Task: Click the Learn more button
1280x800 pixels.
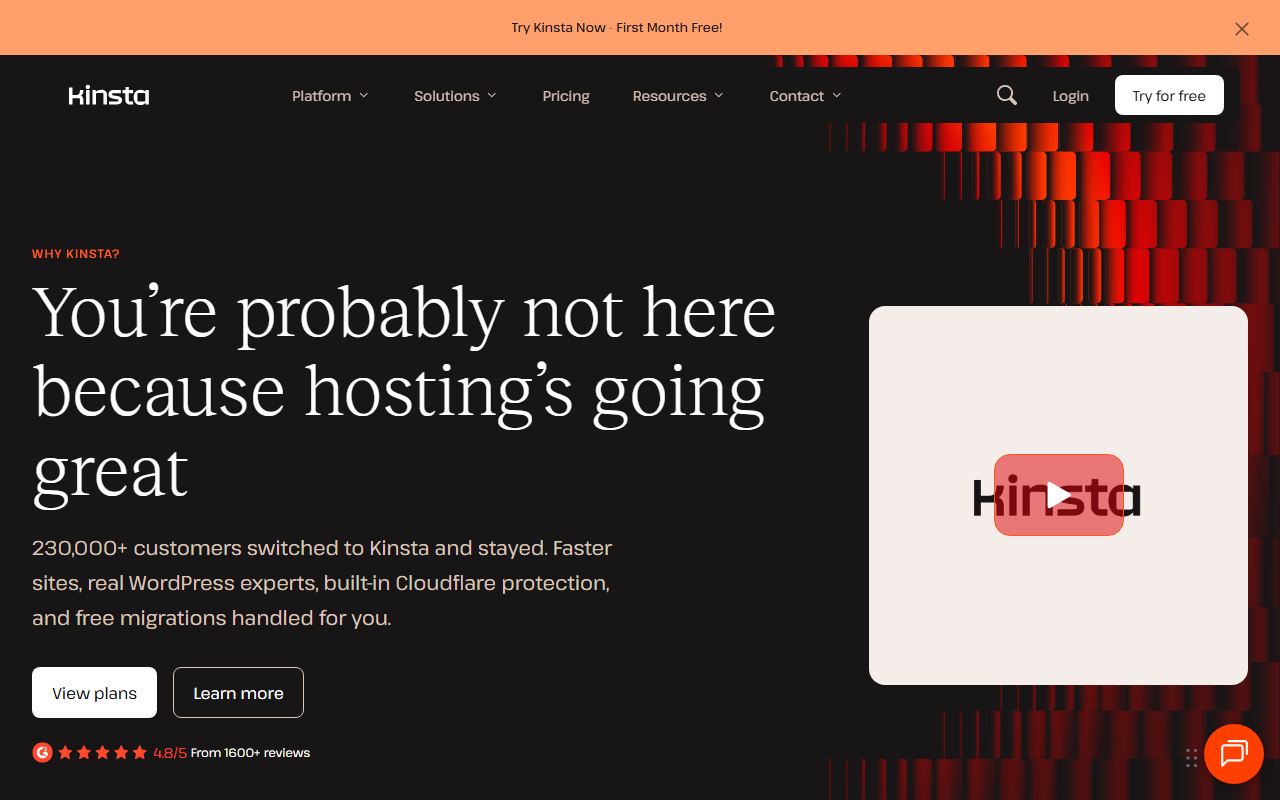Action: coord(238,692)
